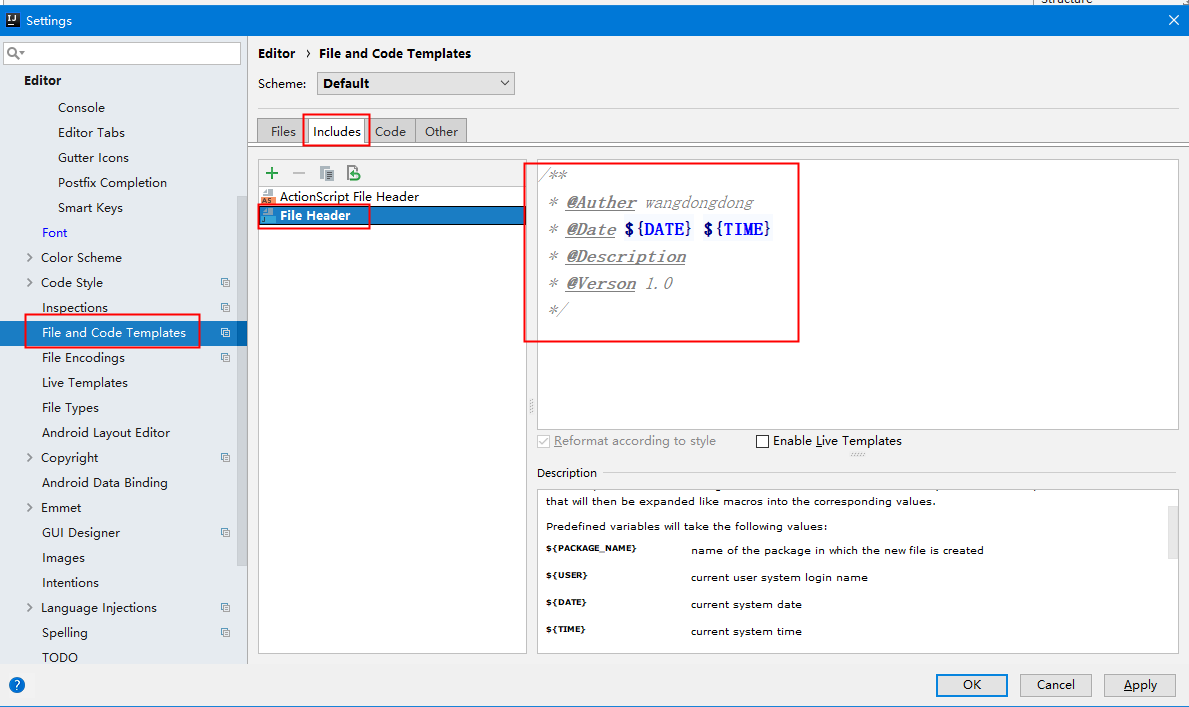
Task: Click the copy icon next to GUI Designer
Action: (x=225, y=533)
